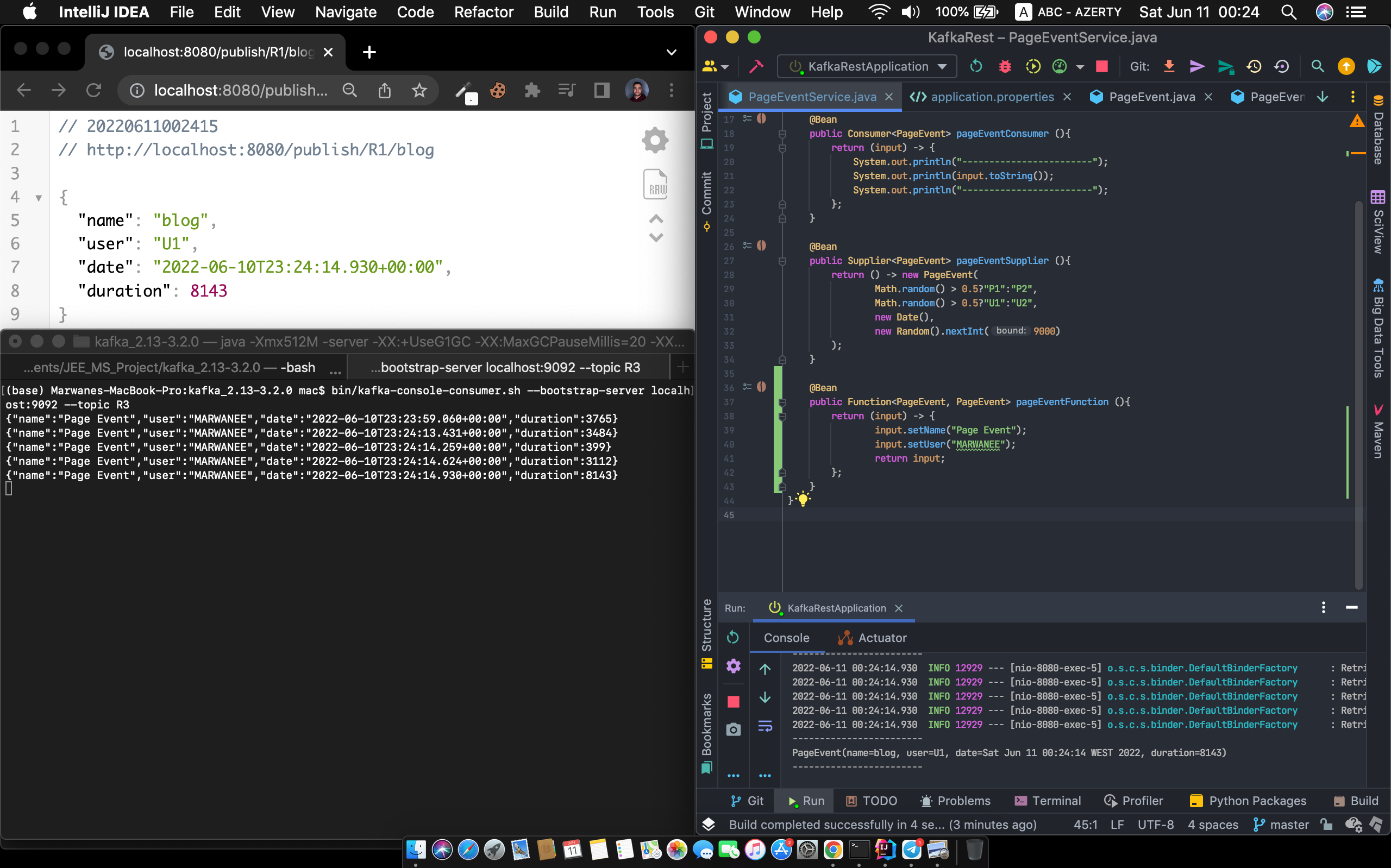Collapse JSON object at line 4
Viewport: 1391px width, 868px height.
click(39, 198)
